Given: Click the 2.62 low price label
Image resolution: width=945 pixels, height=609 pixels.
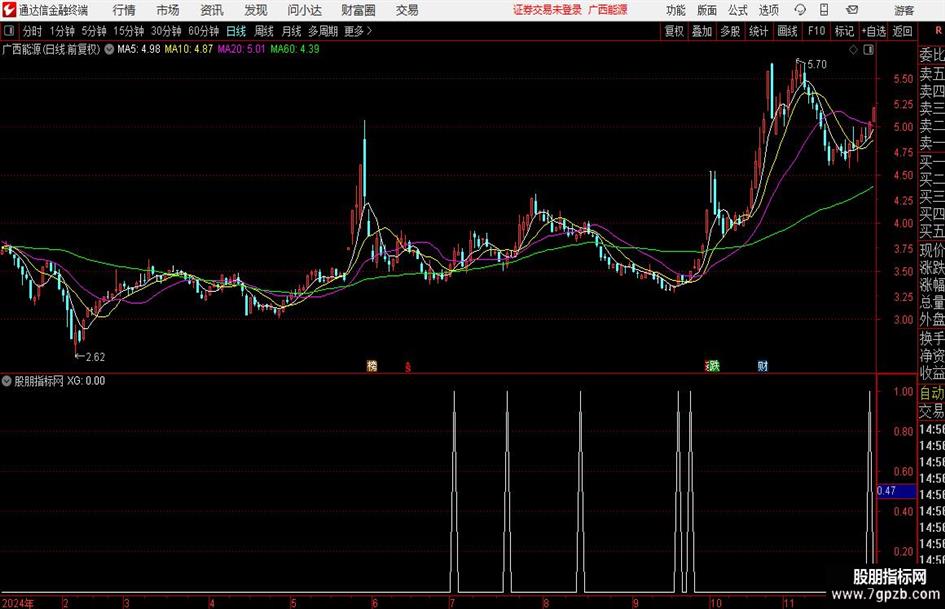Looking at the screenshot, I should point(95,357).
